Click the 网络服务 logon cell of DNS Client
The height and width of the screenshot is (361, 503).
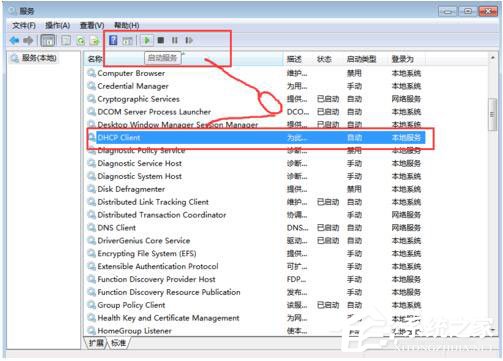point(406,228)
